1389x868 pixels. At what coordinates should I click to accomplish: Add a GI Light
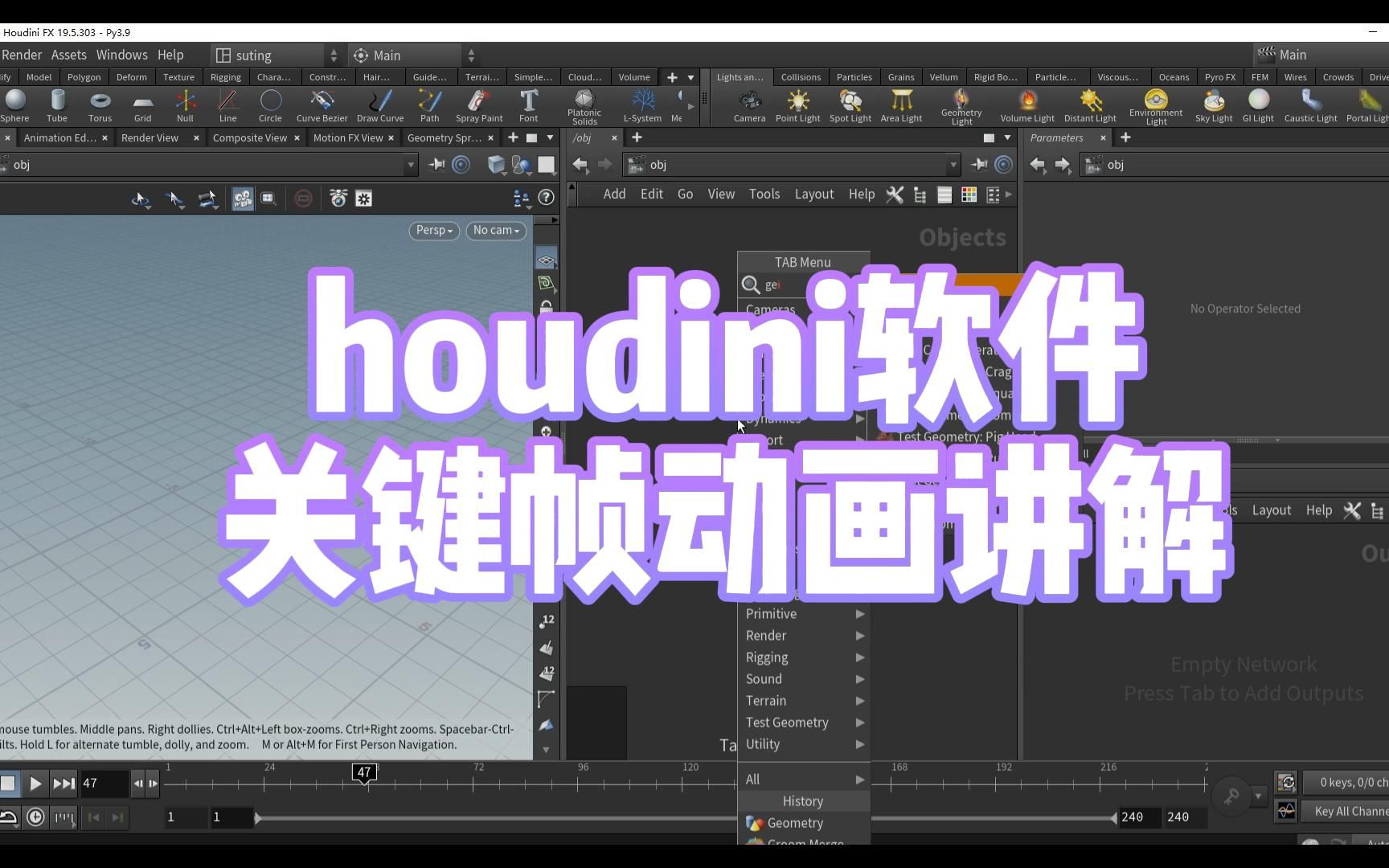tap(1258, 106)
